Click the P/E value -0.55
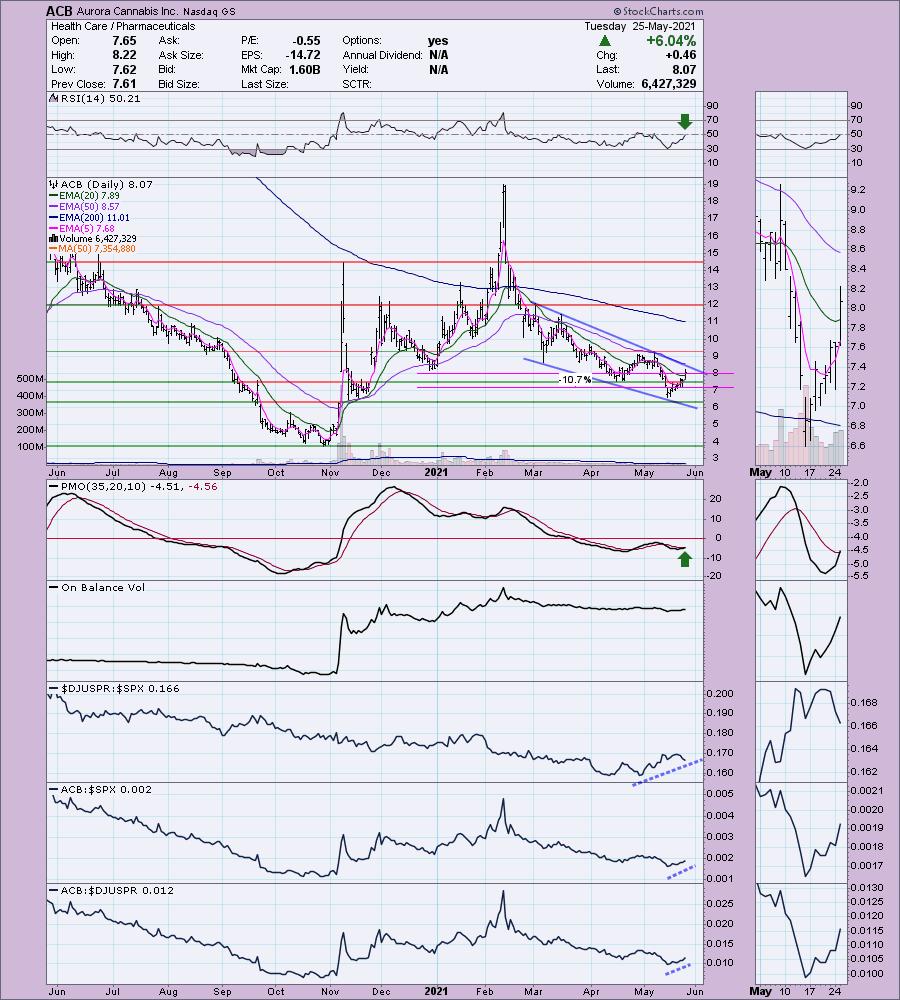Viewport: 900px width, 1000px height. pos(306,41)
